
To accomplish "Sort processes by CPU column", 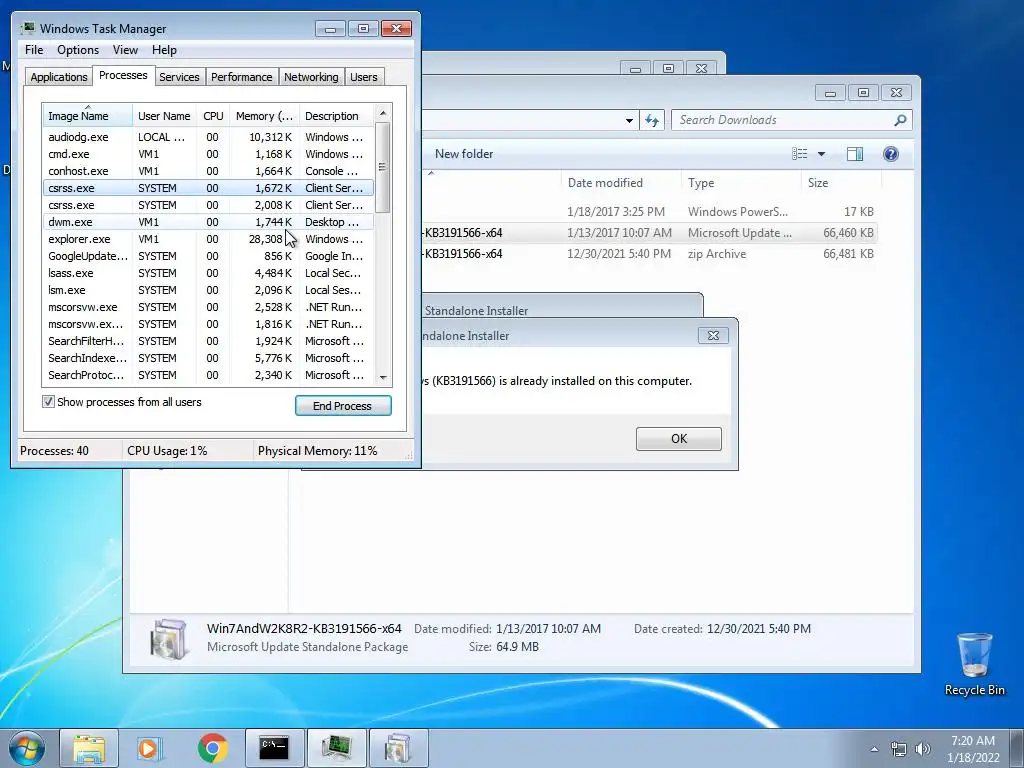I will point(213,116).
